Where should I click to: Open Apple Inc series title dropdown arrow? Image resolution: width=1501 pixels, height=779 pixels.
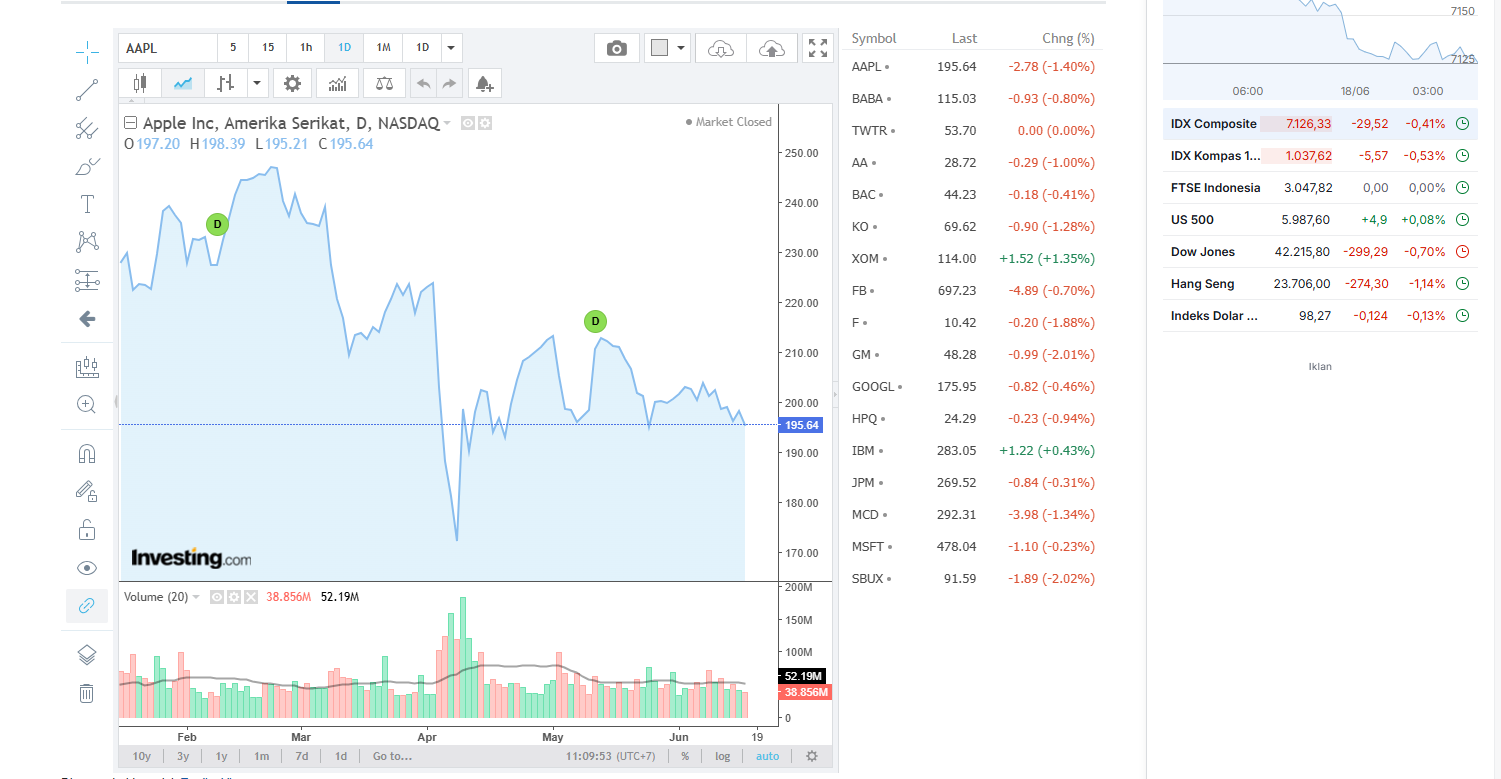(447, 123)
